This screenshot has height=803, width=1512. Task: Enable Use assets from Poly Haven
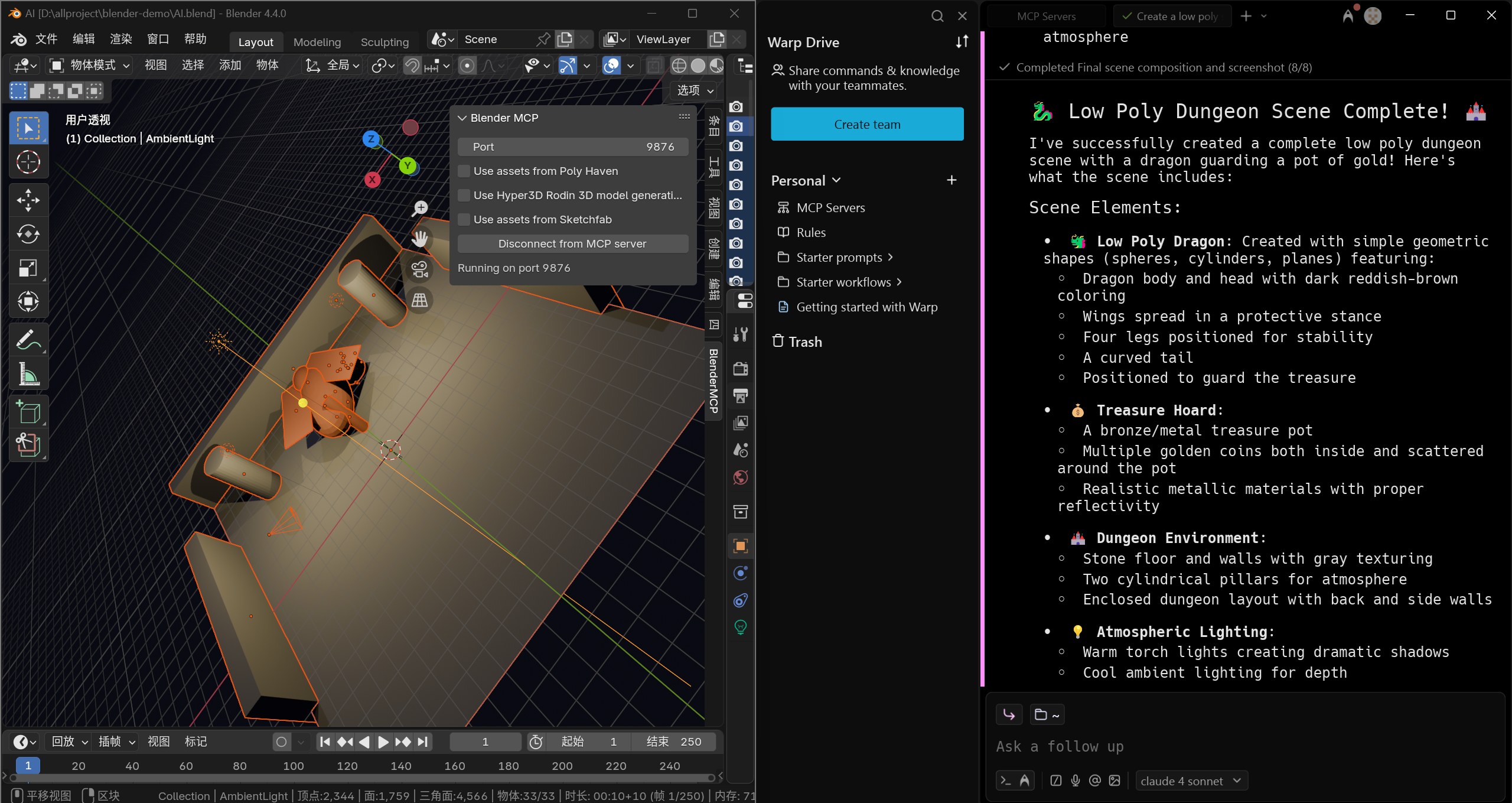click(x=464, y=171)
